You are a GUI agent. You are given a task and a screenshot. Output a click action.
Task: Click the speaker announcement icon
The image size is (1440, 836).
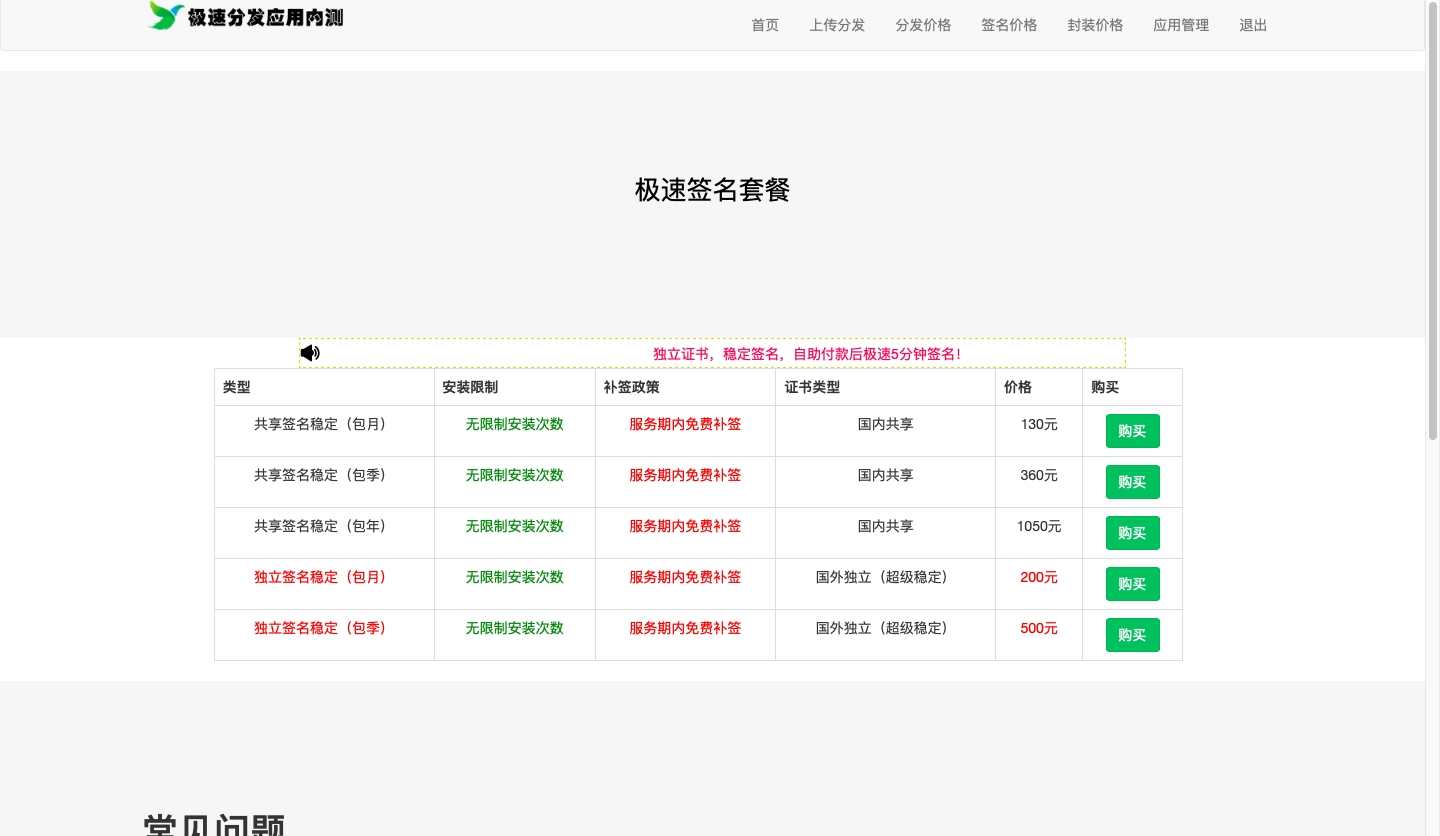pos(310,353)
